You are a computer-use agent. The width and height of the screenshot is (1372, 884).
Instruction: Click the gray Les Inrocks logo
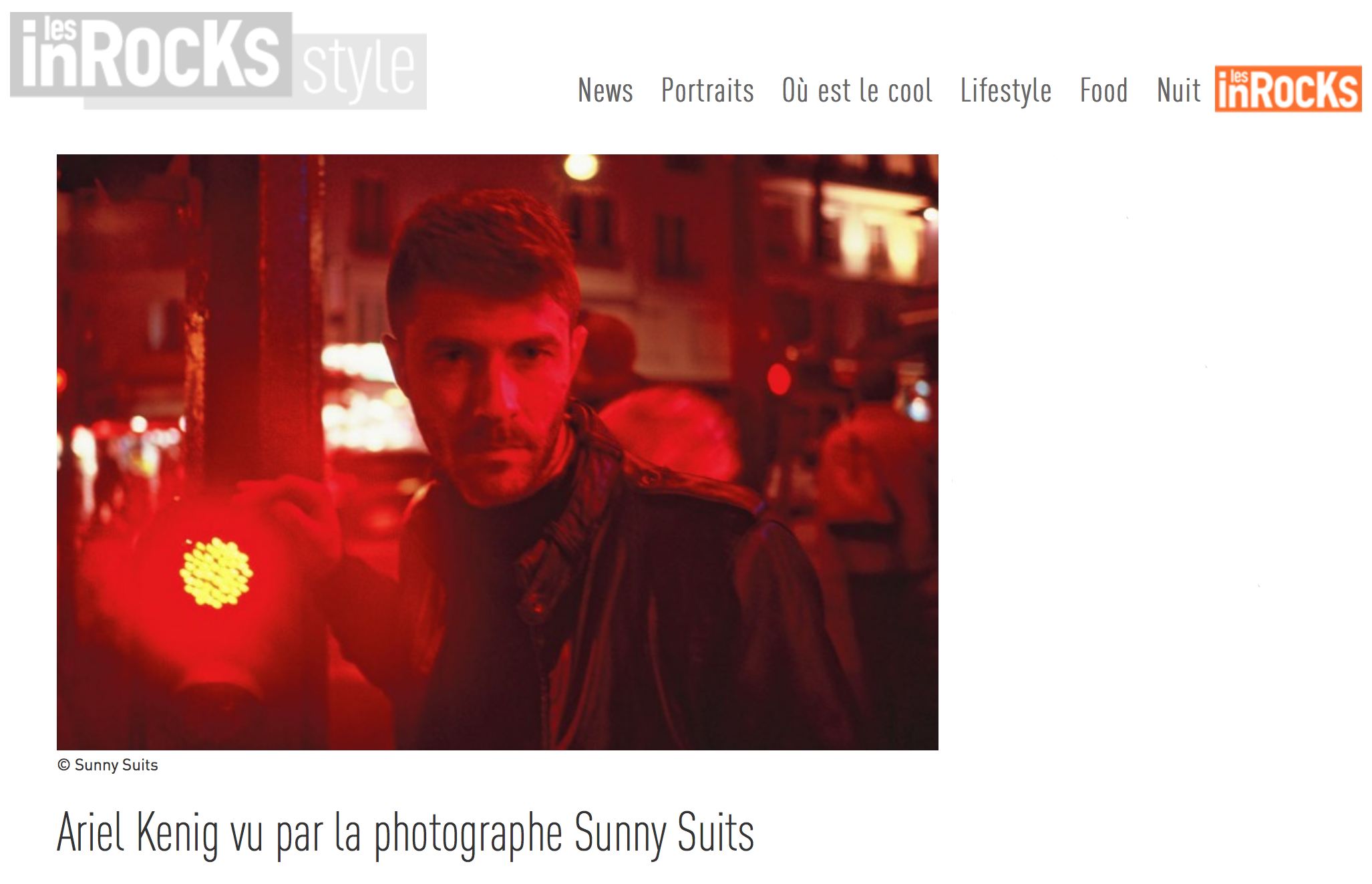pos(151,55)
